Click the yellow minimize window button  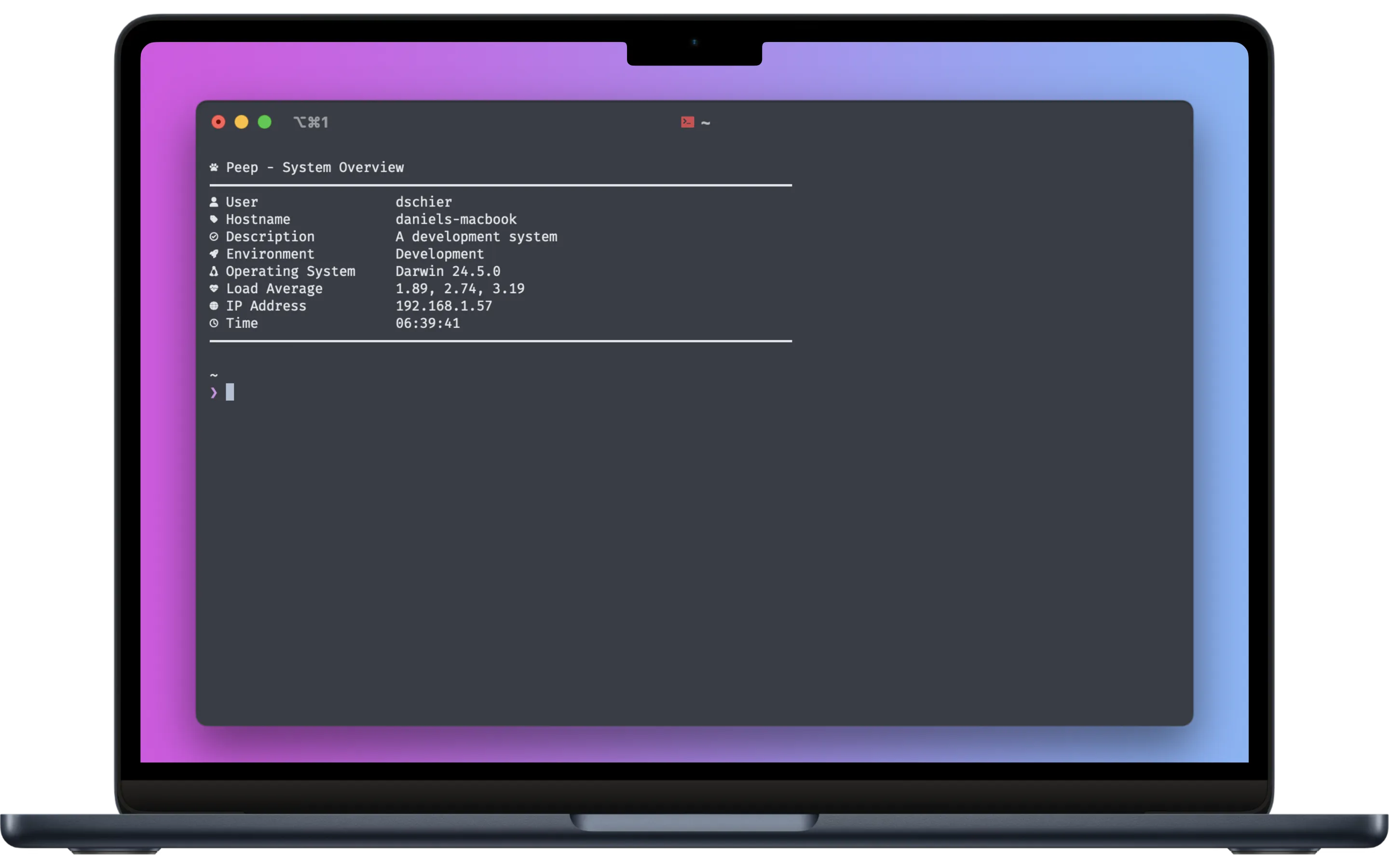pos(242,122)
